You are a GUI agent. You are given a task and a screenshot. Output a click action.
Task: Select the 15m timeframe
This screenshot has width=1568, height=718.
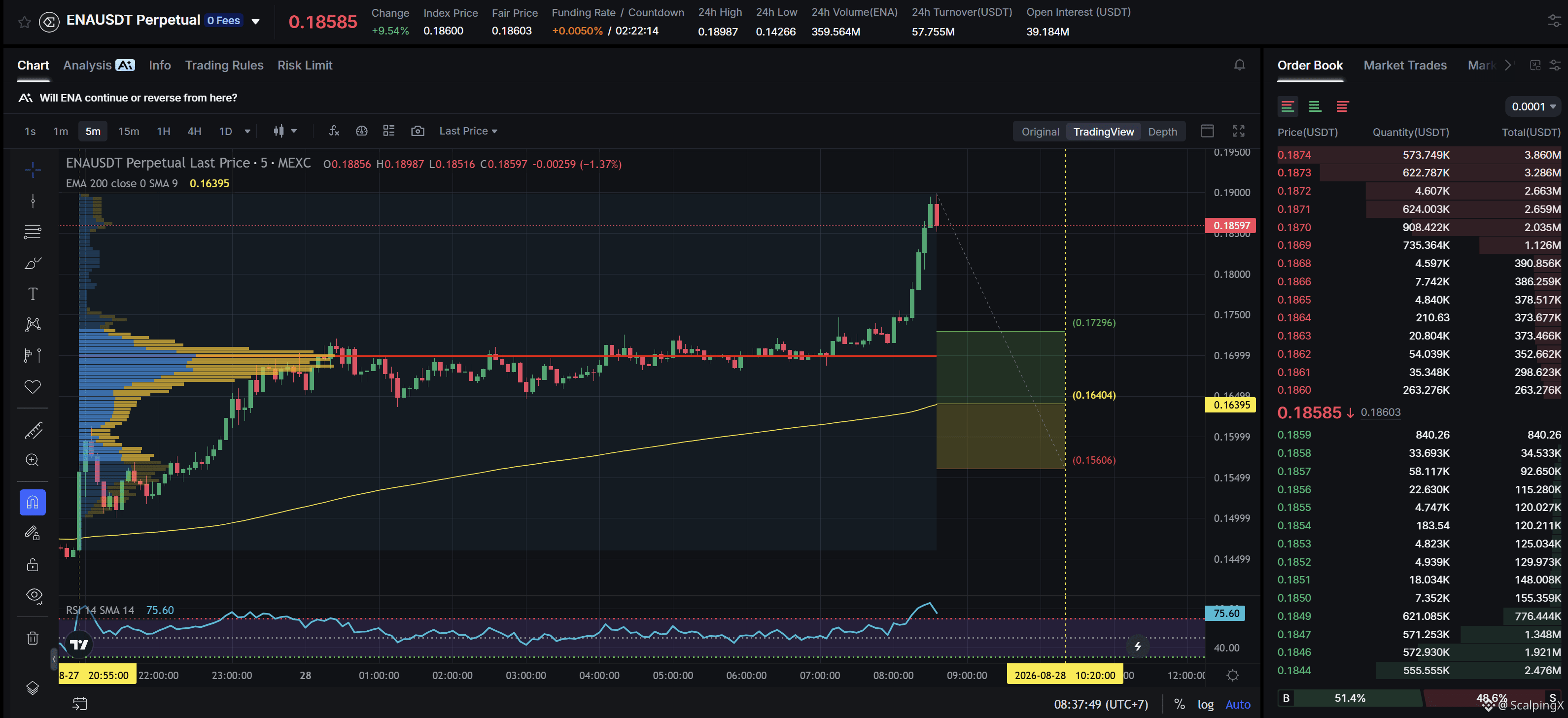[129, 131]
